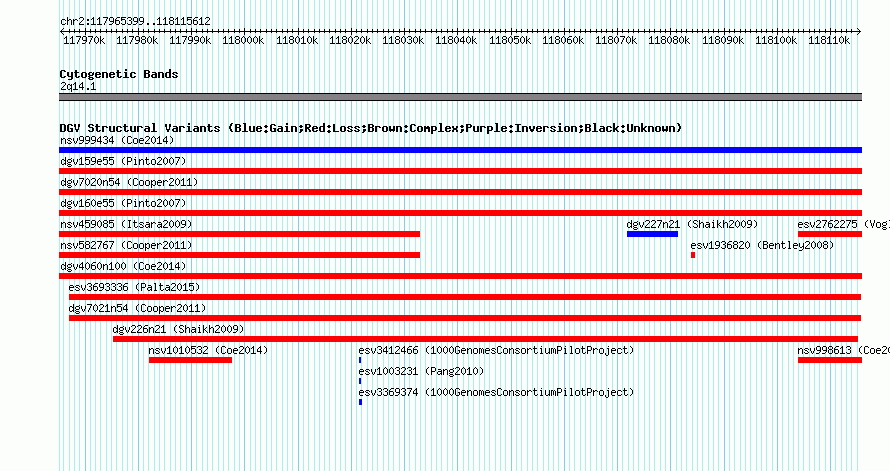Click the 118040k ruler position

point(456,40)
